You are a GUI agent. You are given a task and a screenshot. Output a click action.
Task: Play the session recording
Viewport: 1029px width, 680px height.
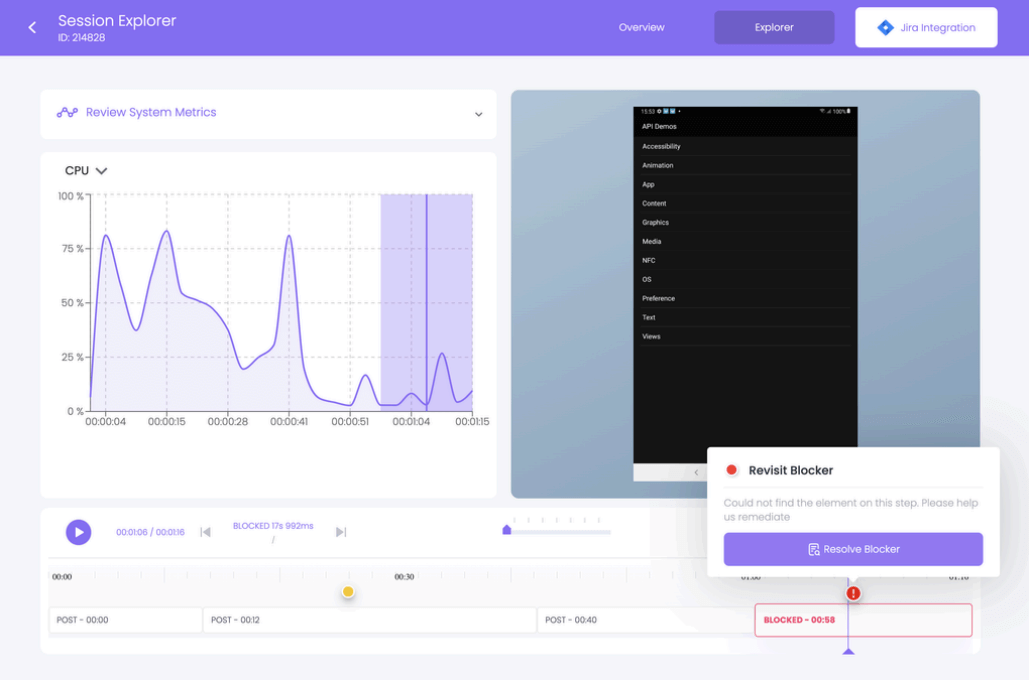(x=78, y=532)
